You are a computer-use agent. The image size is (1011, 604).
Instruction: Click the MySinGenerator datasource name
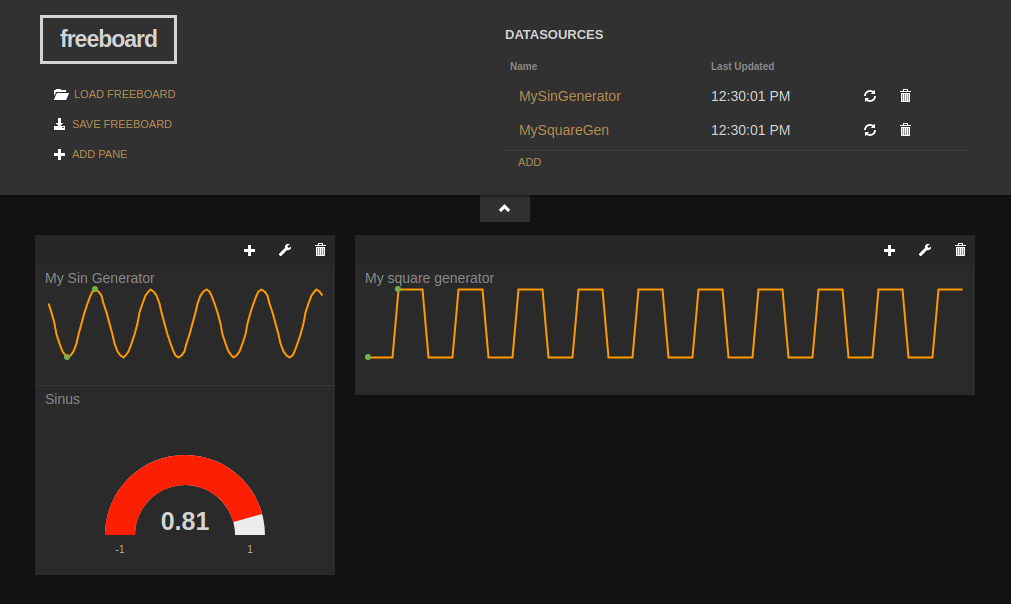[x=570, y=96]
